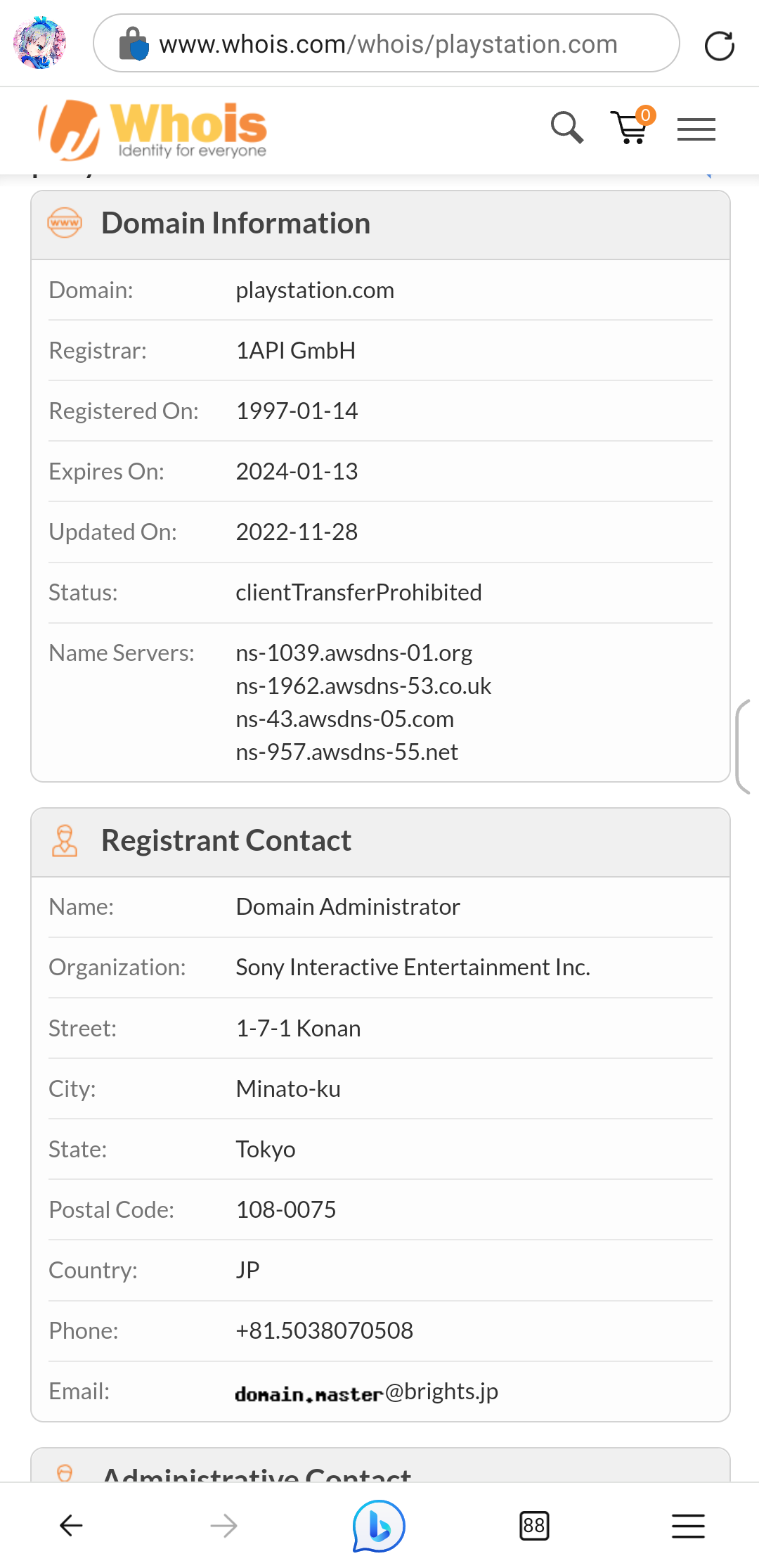
Task: Open the tab switcher showing 88 tabs
Action: click(534, 1526)
